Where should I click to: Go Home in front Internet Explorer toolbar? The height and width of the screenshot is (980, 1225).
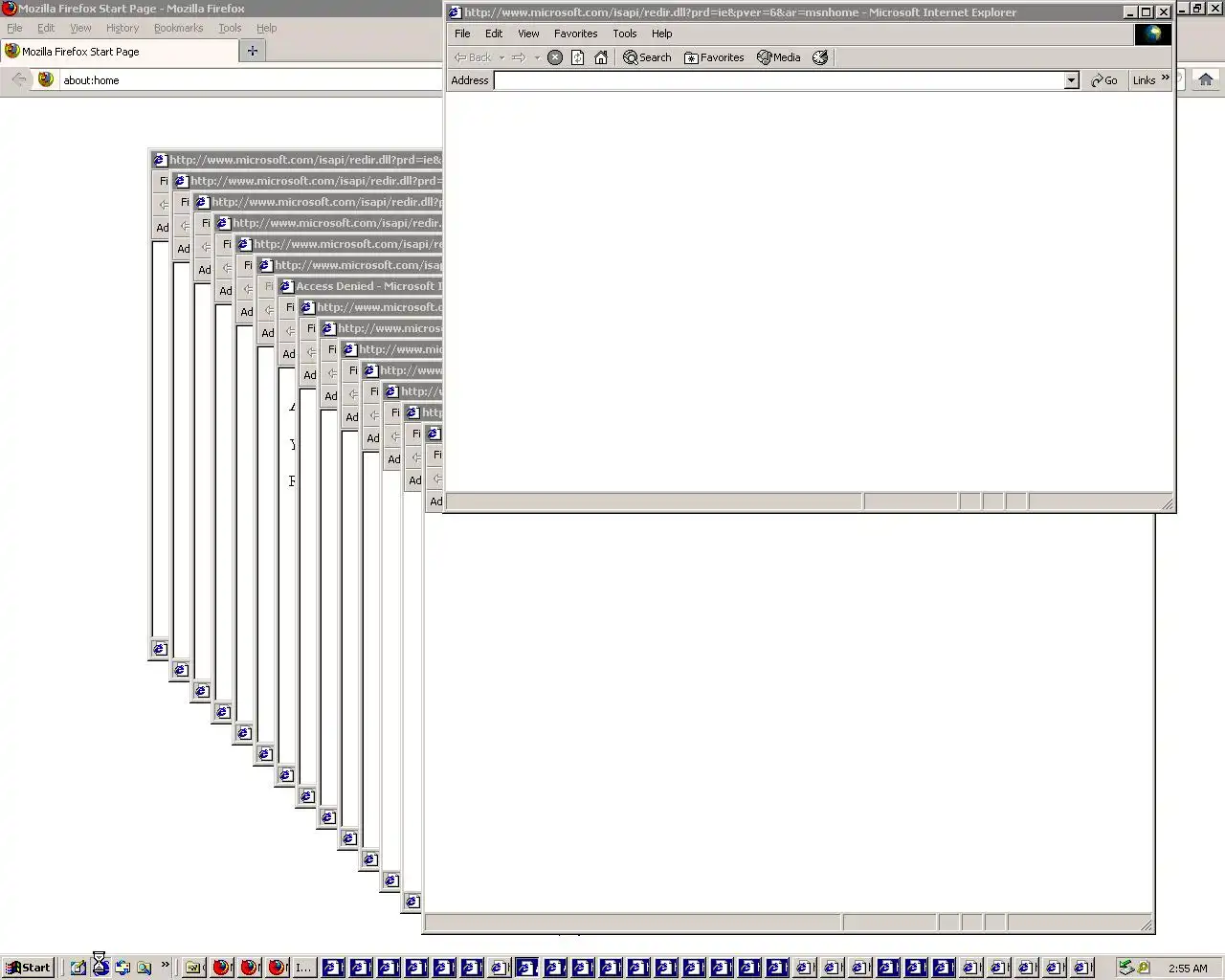601,57
